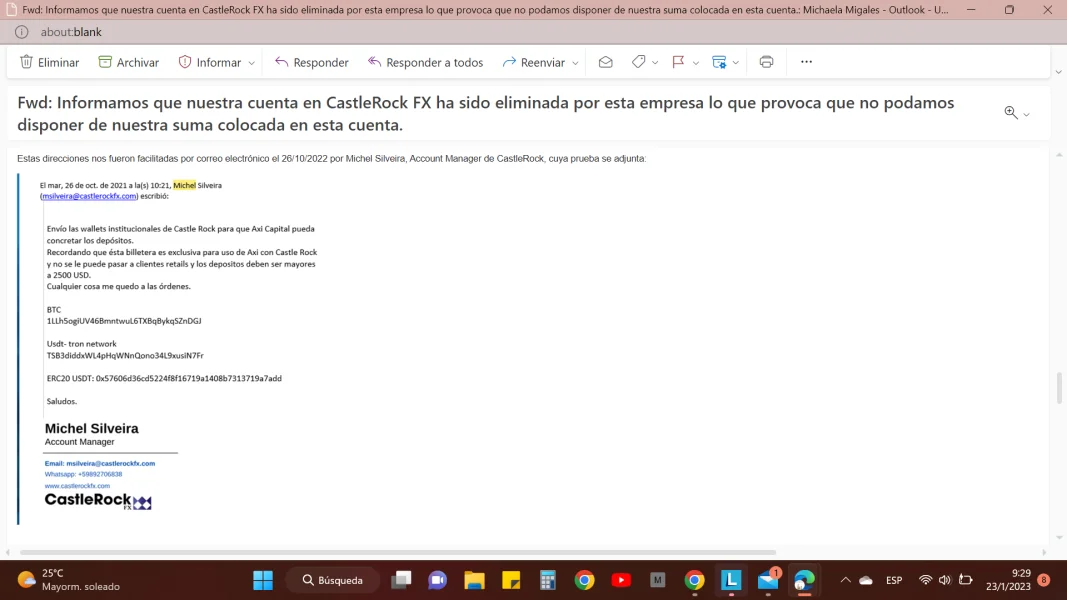Open Sticky Notes from the taskbar

(511, 580)
